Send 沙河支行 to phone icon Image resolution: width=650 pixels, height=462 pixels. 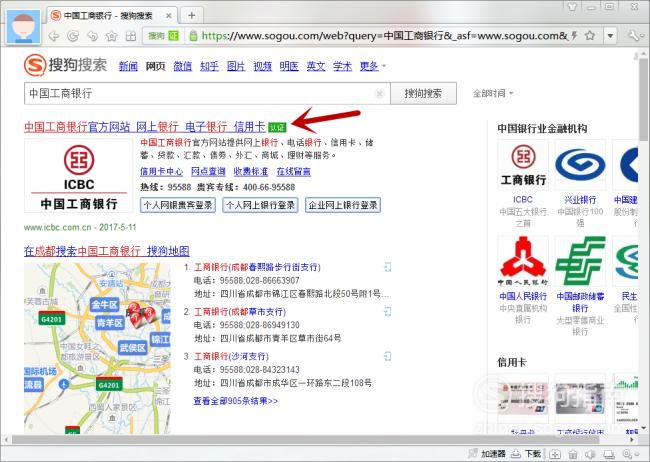coord(388,356)
